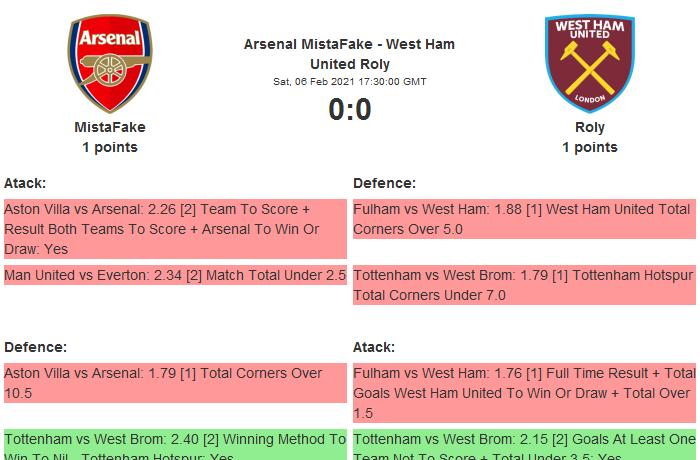Select Man United vs Everton Under 2.5 bet

(175, 275)
